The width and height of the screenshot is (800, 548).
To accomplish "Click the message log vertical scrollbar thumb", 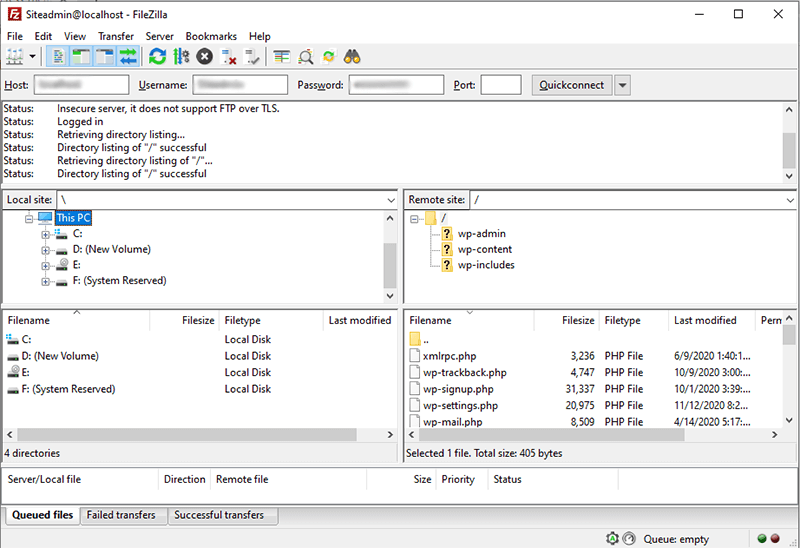I will (x=789, y=151).
